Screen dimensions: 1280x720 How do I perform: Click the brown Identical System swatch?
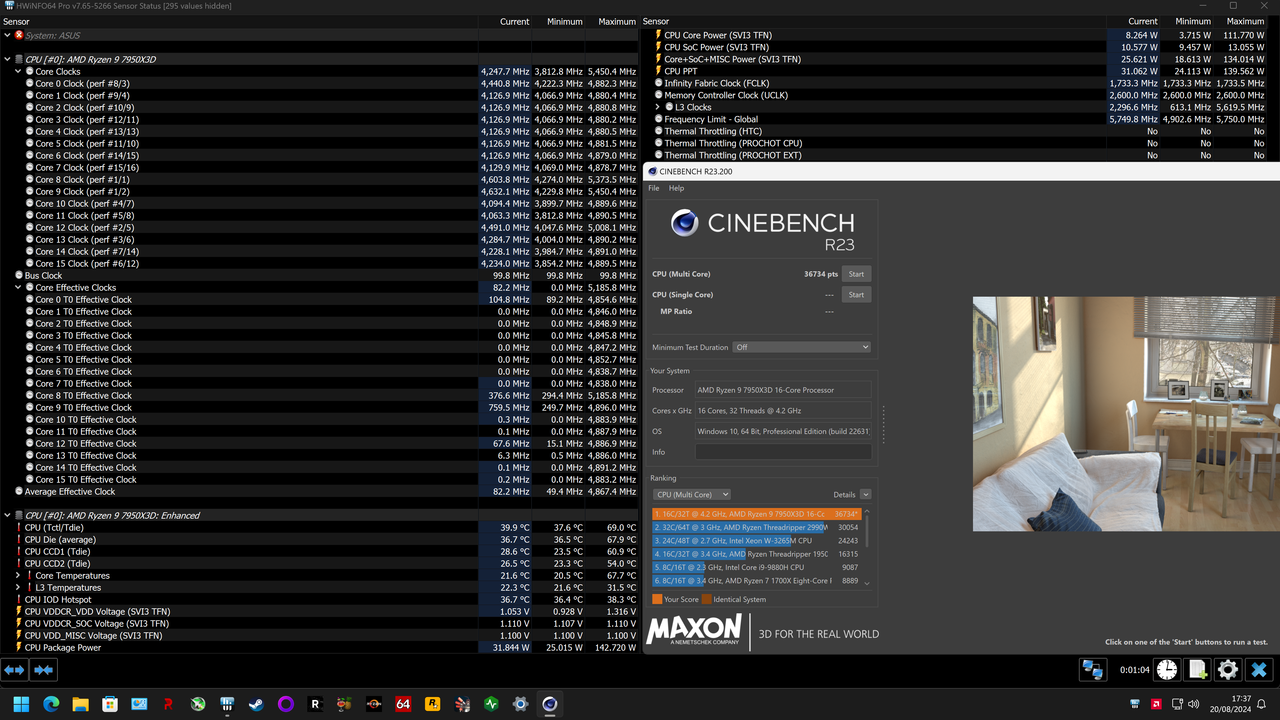click(706, 599)
